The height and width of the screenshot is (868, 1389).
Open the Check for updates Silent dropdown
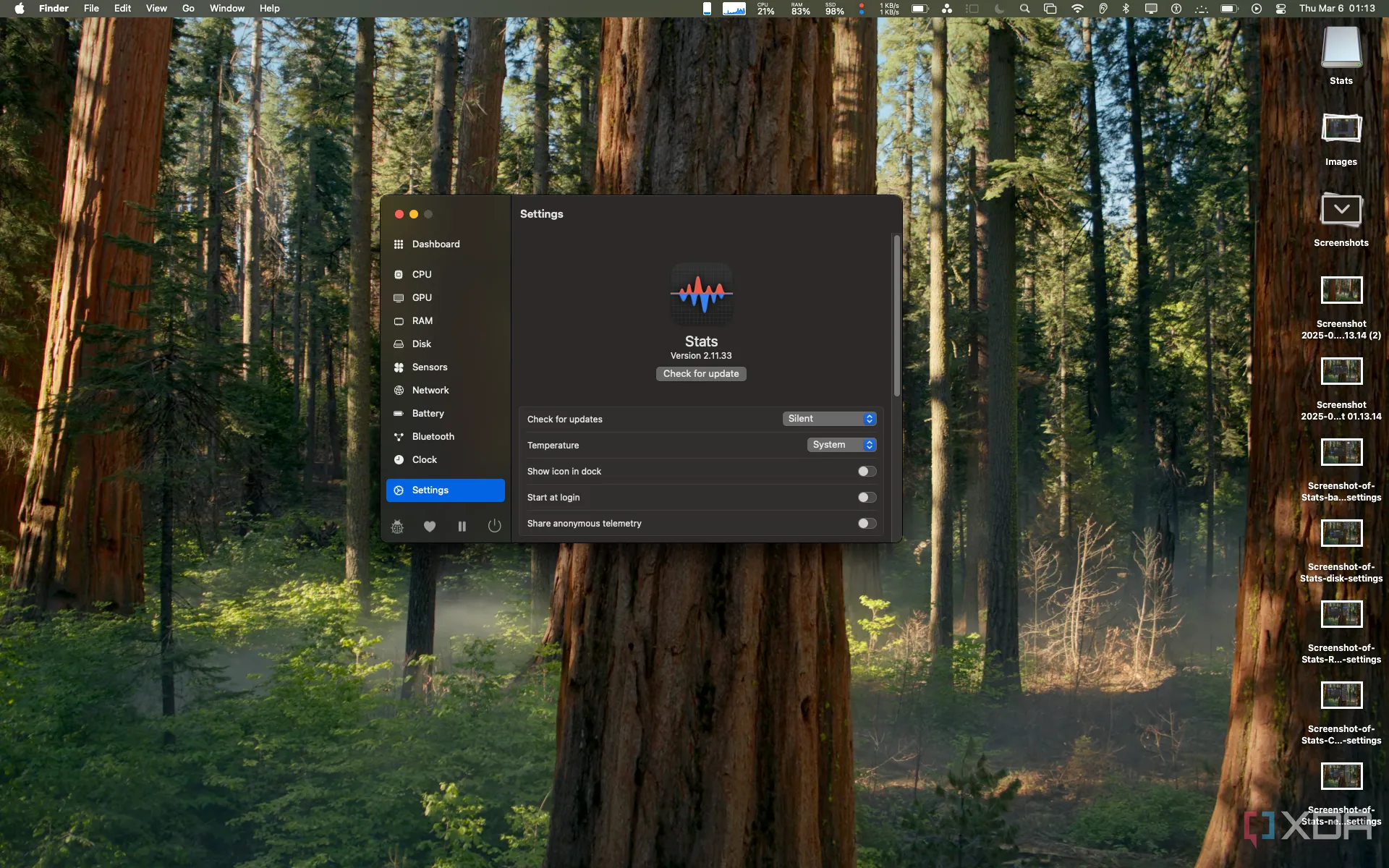click(x=829, y=419)
